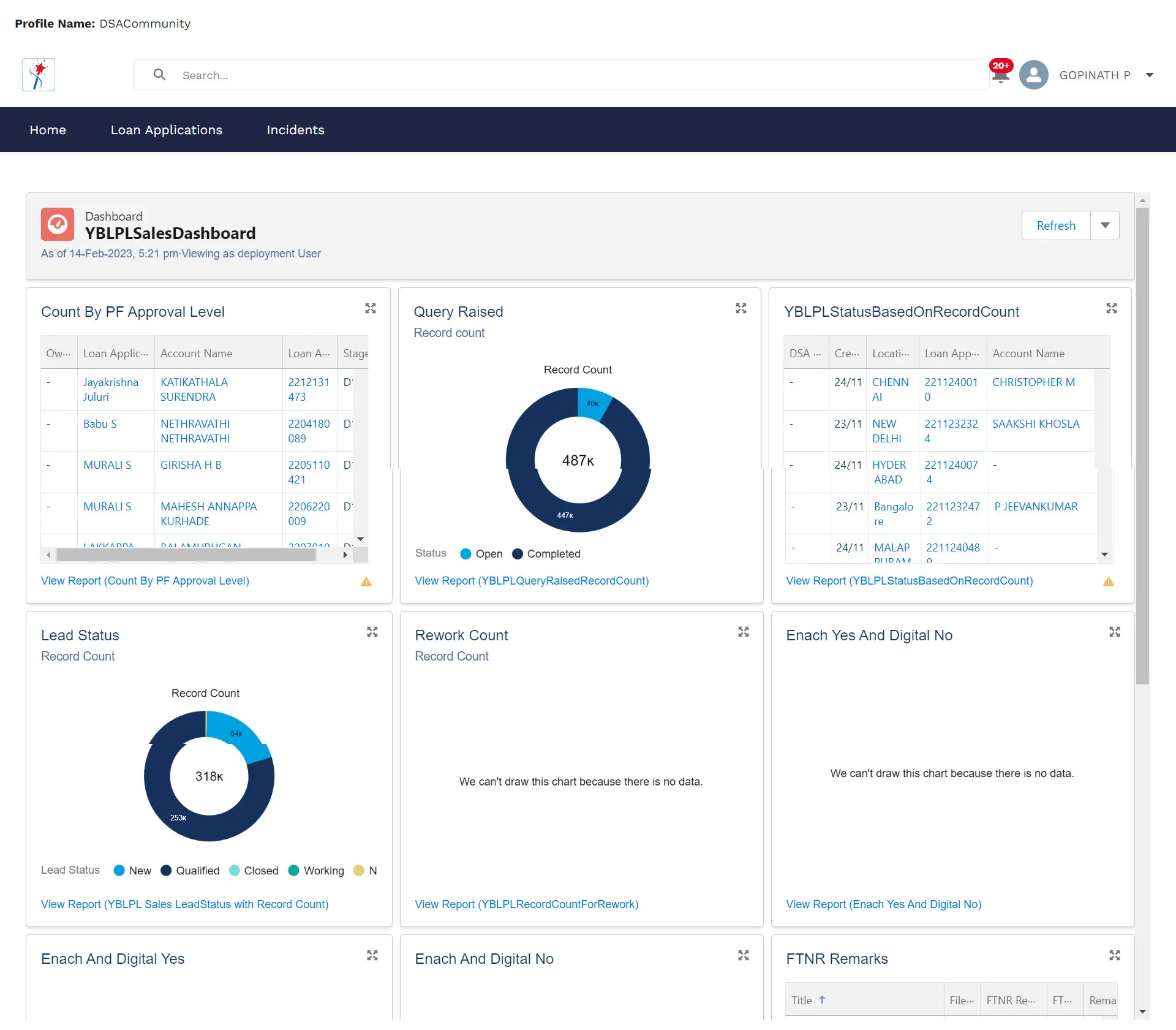This screenshot has width=1176, height=1030.
Task: Expand the Enach And Digital No widget
Action: click(744, 955)
